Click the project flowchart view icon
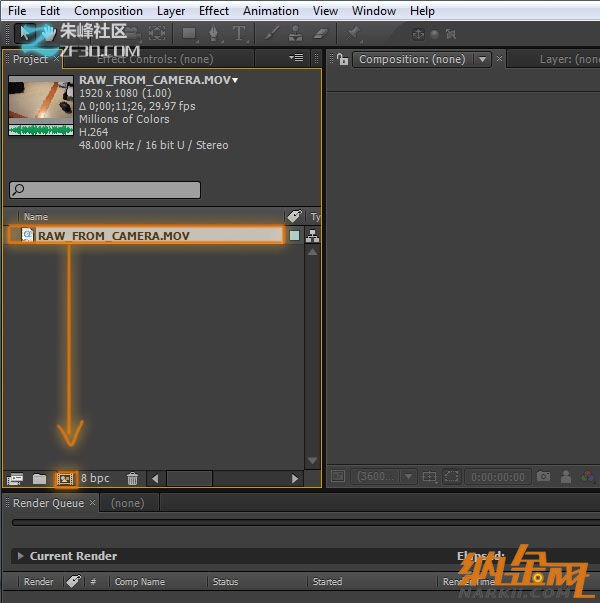Screen dimensions: 600x603 [x=313, y=236]
